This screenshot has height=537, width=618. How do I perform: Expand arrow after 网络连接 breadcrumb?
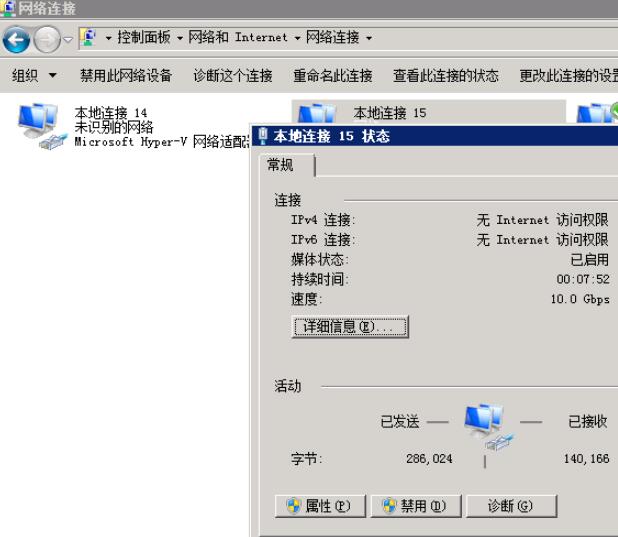point(369,38)
